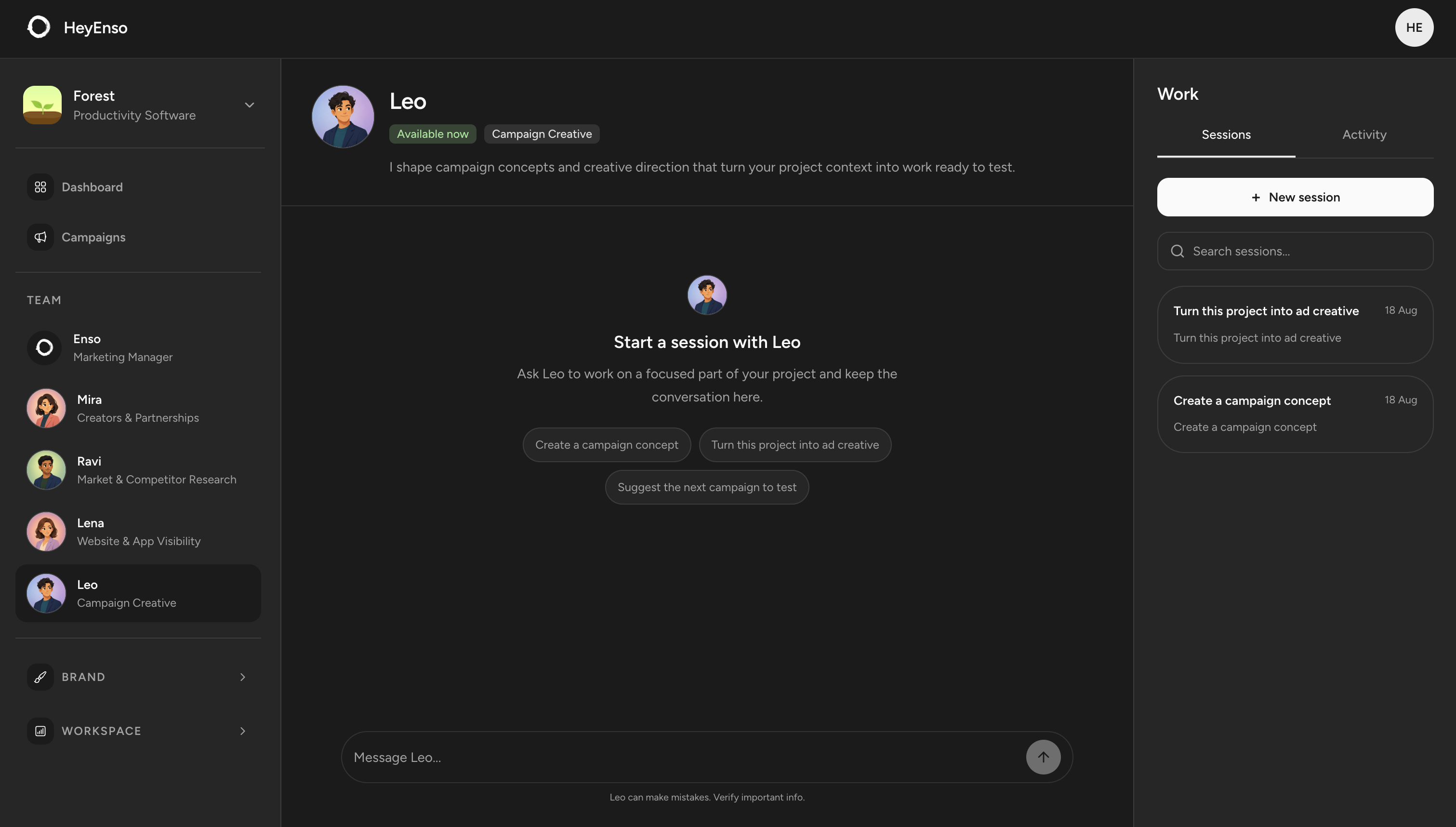This screenshot has height=827, width=1456.
Task: Open the Dashboard grid icon
Action: pyautogui.click(x=40, y=187)
